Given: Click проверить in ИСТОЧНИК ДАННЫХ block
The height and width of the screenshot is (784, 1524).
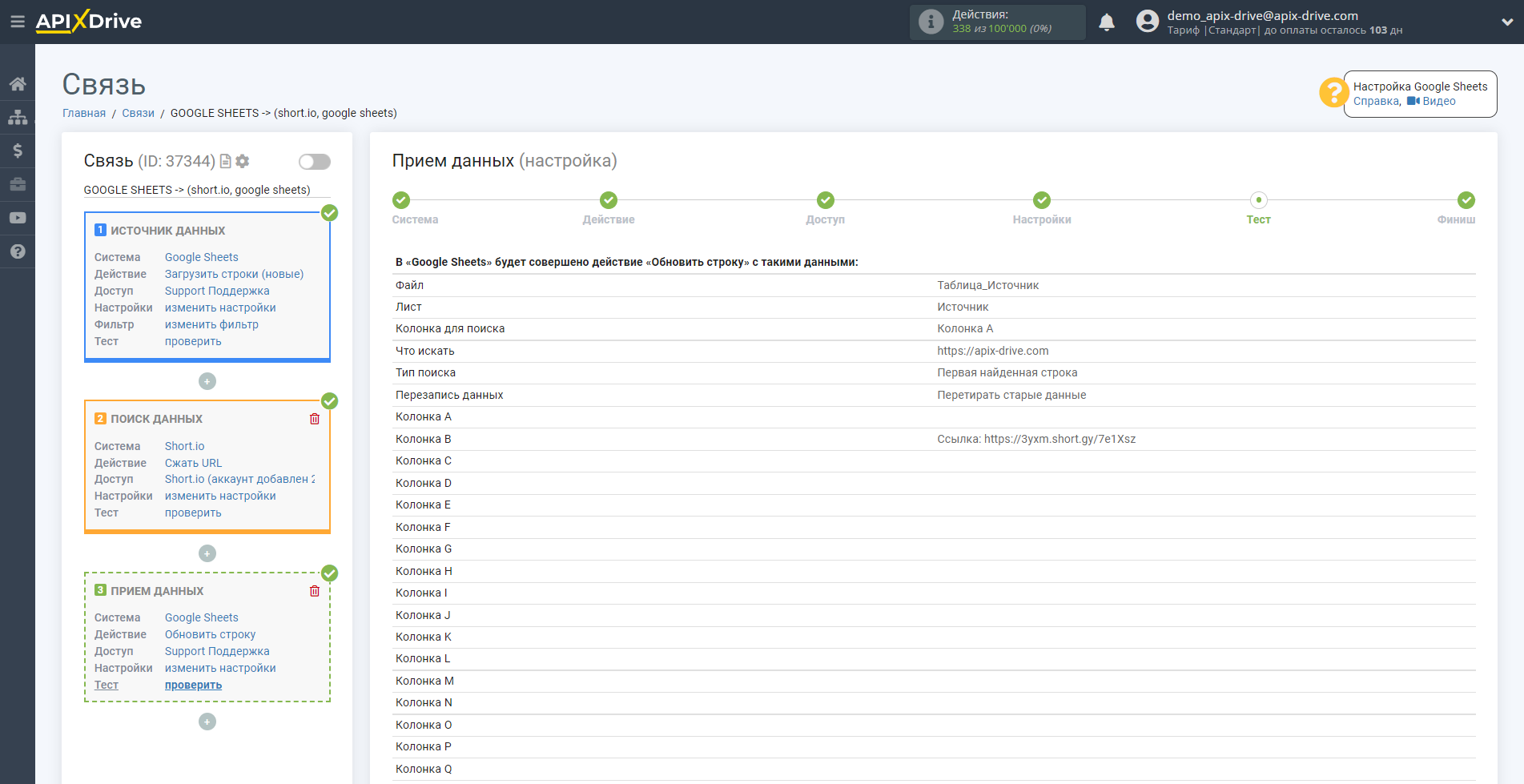Looking at the screenshot, I should point(193,341).
